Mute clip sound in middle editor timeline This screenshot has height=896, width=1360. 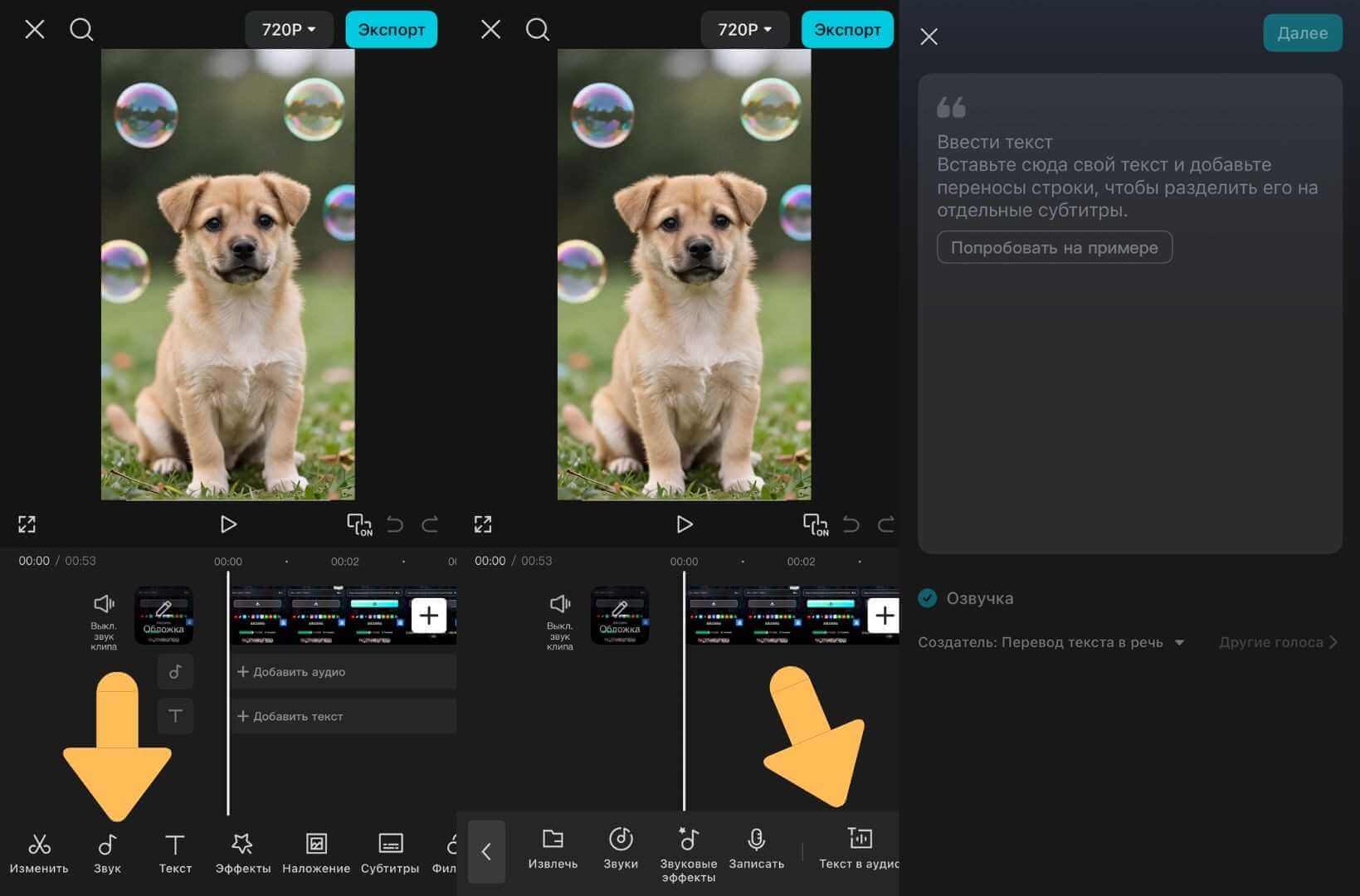tap(560, 618)
